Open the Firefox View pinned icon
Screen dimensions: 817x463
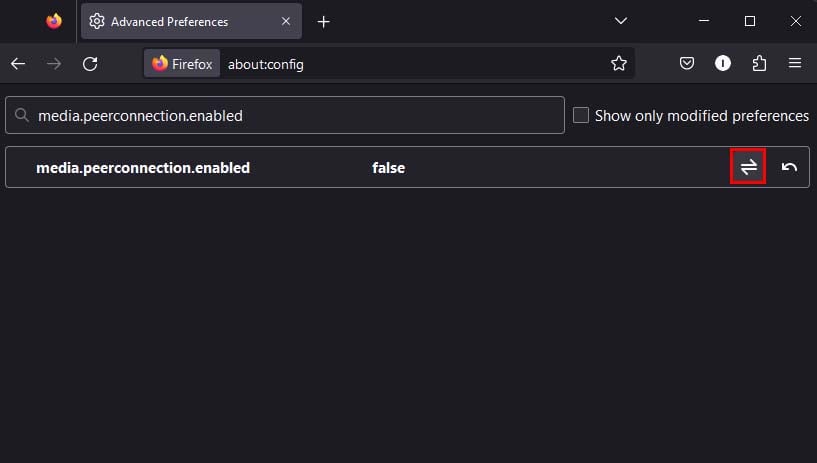click(54, 21)
